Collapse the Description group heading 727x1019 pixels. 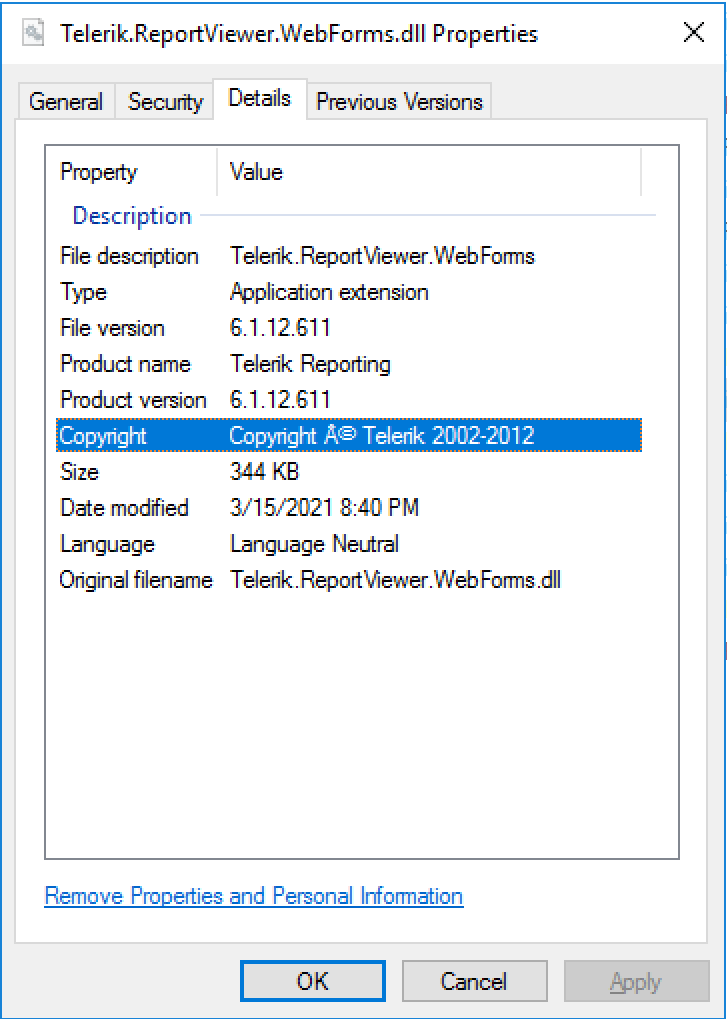click(132, 216)
